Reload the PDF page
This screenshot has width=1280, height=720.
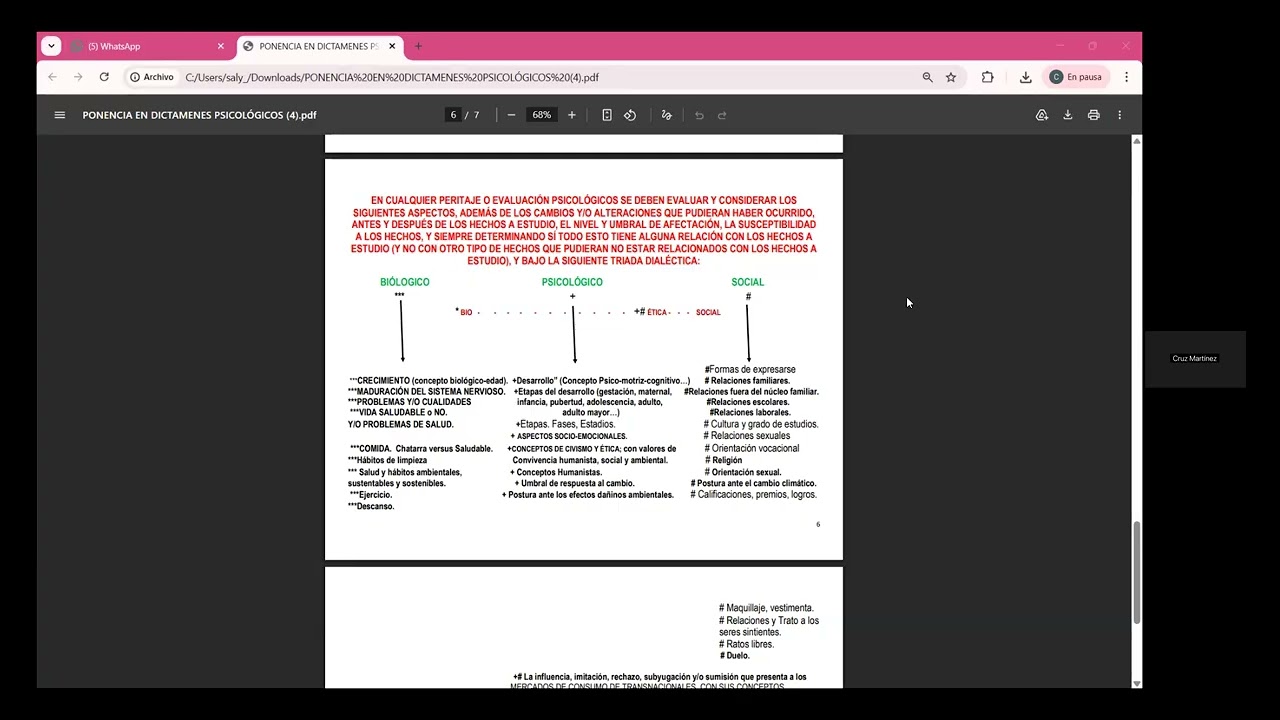point(104,77)
